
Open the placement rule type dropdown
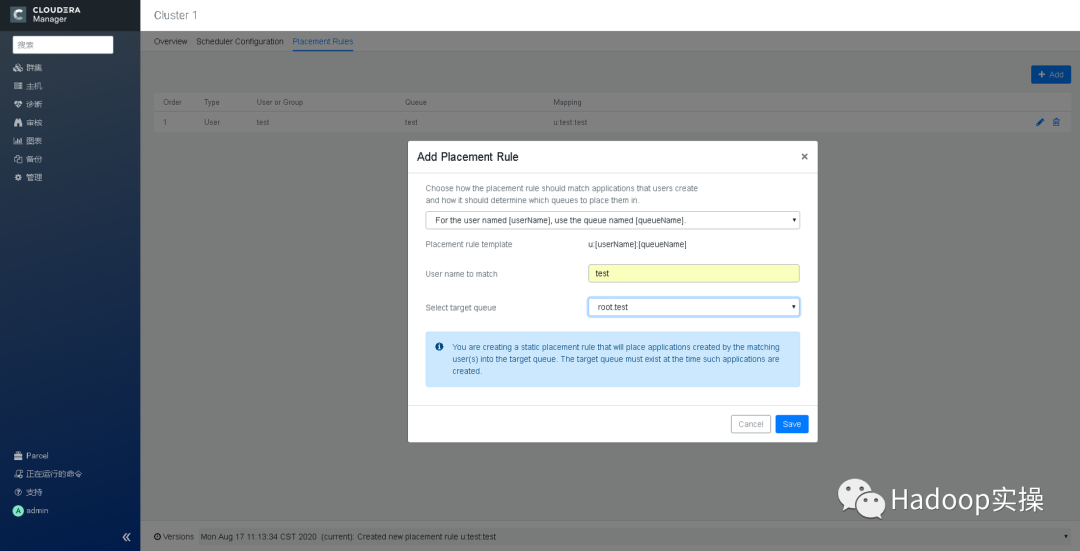(612, 220)
